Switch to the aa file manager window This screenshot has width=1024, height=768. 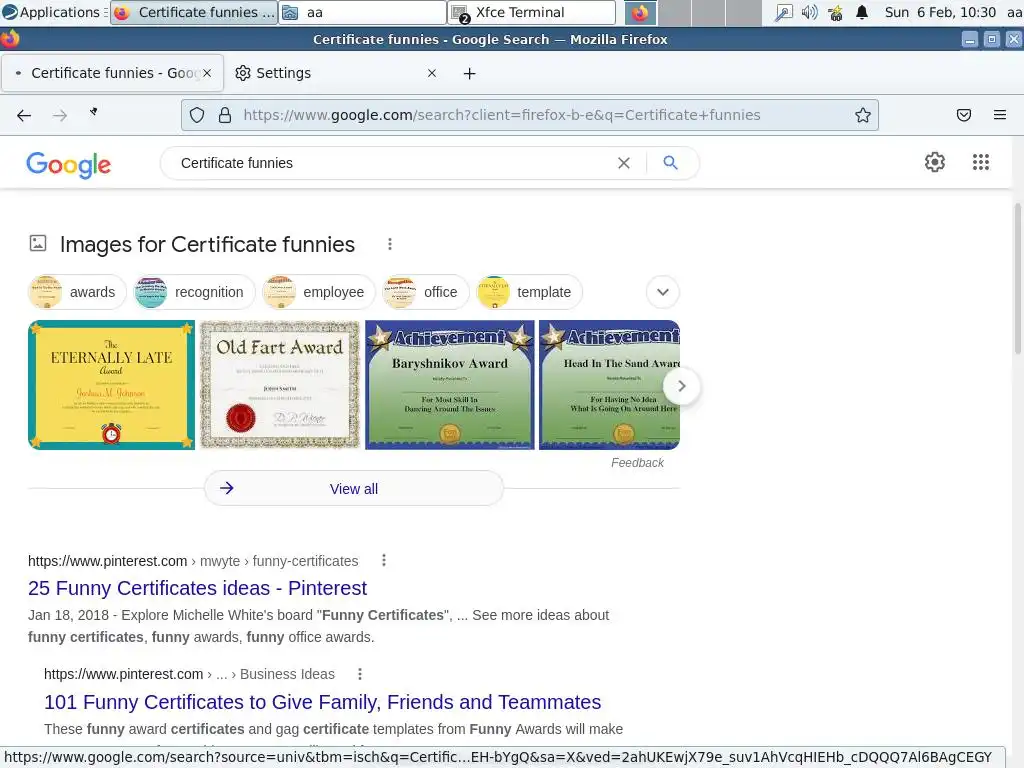click(x=362, y=12)
